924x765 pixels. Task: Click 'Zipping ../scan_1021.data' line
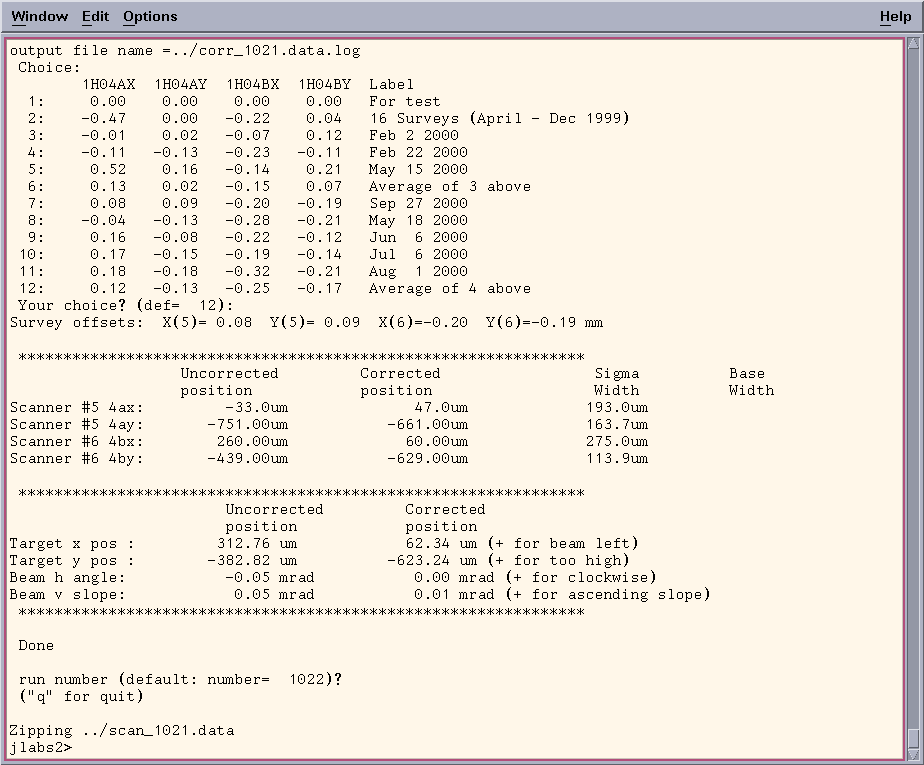click(122, 731)
